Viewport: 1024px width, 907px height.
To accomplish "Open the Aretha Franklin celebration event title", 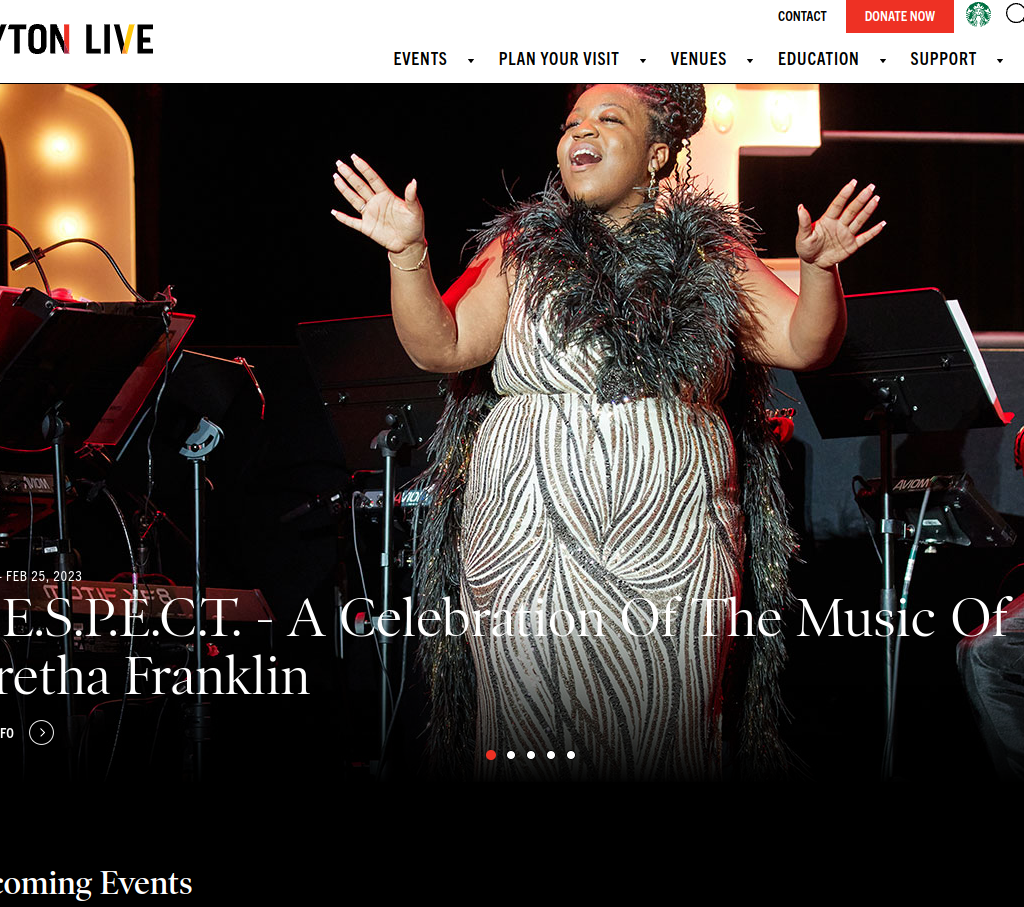I will [x=504, y=646].
